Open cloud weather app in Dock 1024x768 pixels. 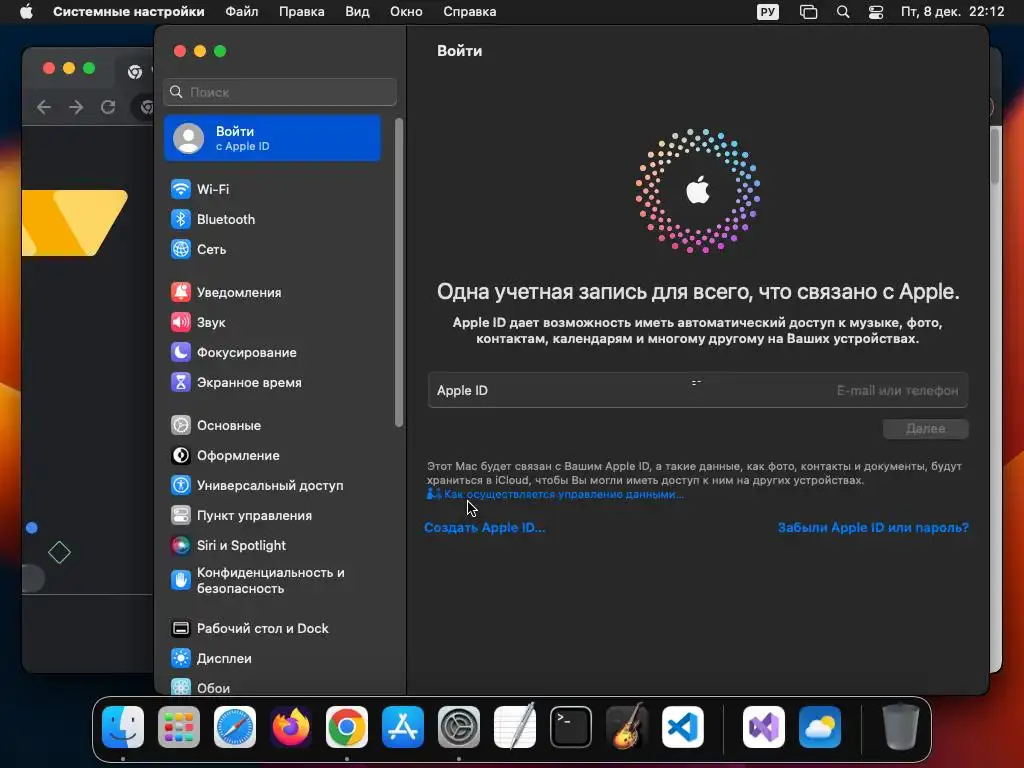click(820, 727)
